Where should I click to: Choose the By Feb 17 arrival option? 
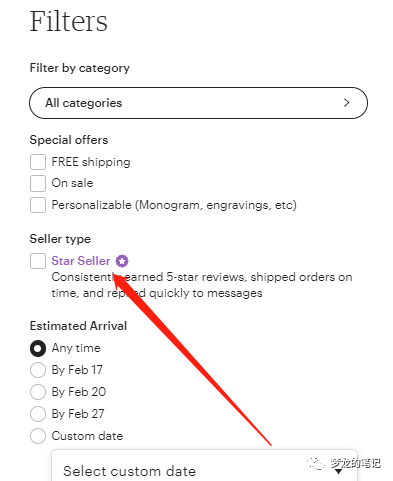pos(38,370)
